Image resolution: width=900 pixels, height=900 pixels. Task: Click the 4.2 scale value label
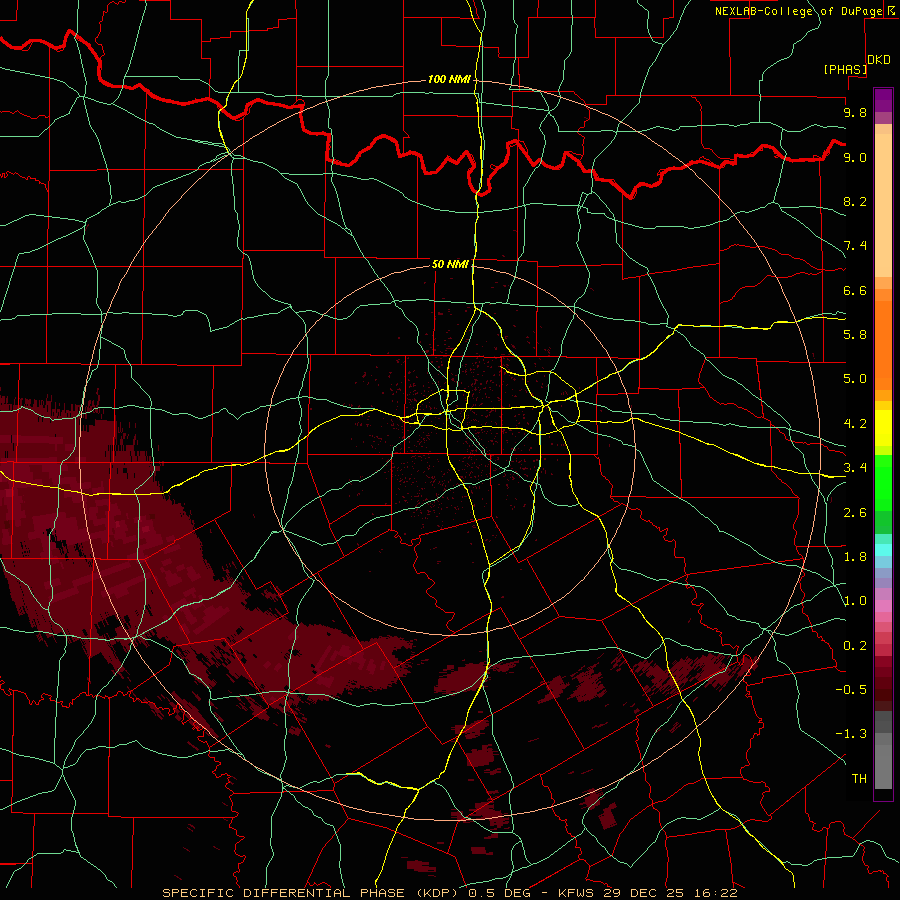pos(855,424)
